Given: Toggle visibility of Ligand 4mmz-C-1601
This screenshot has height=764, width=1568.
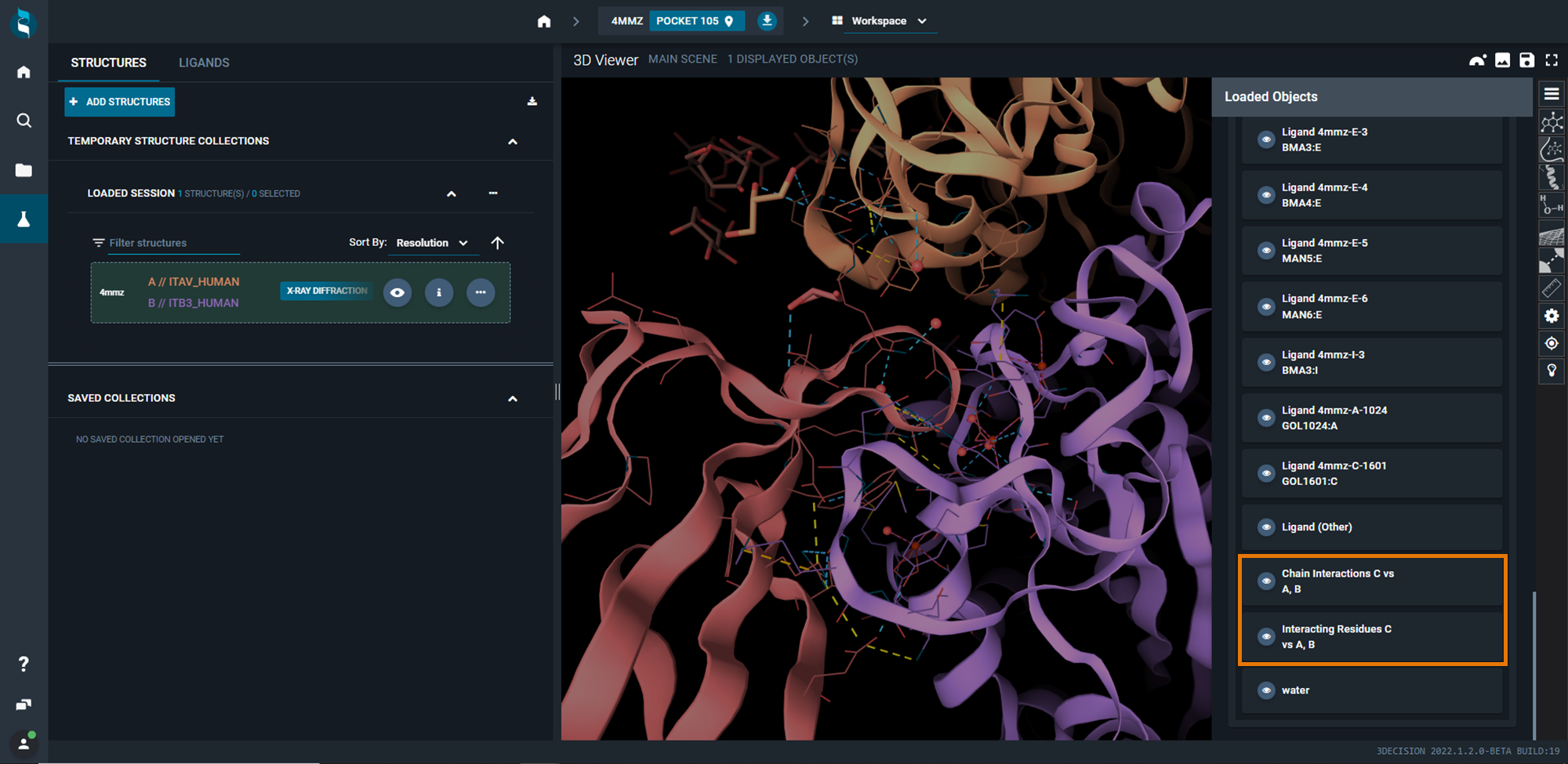Looking at the screenshot, I should 1266,473.
